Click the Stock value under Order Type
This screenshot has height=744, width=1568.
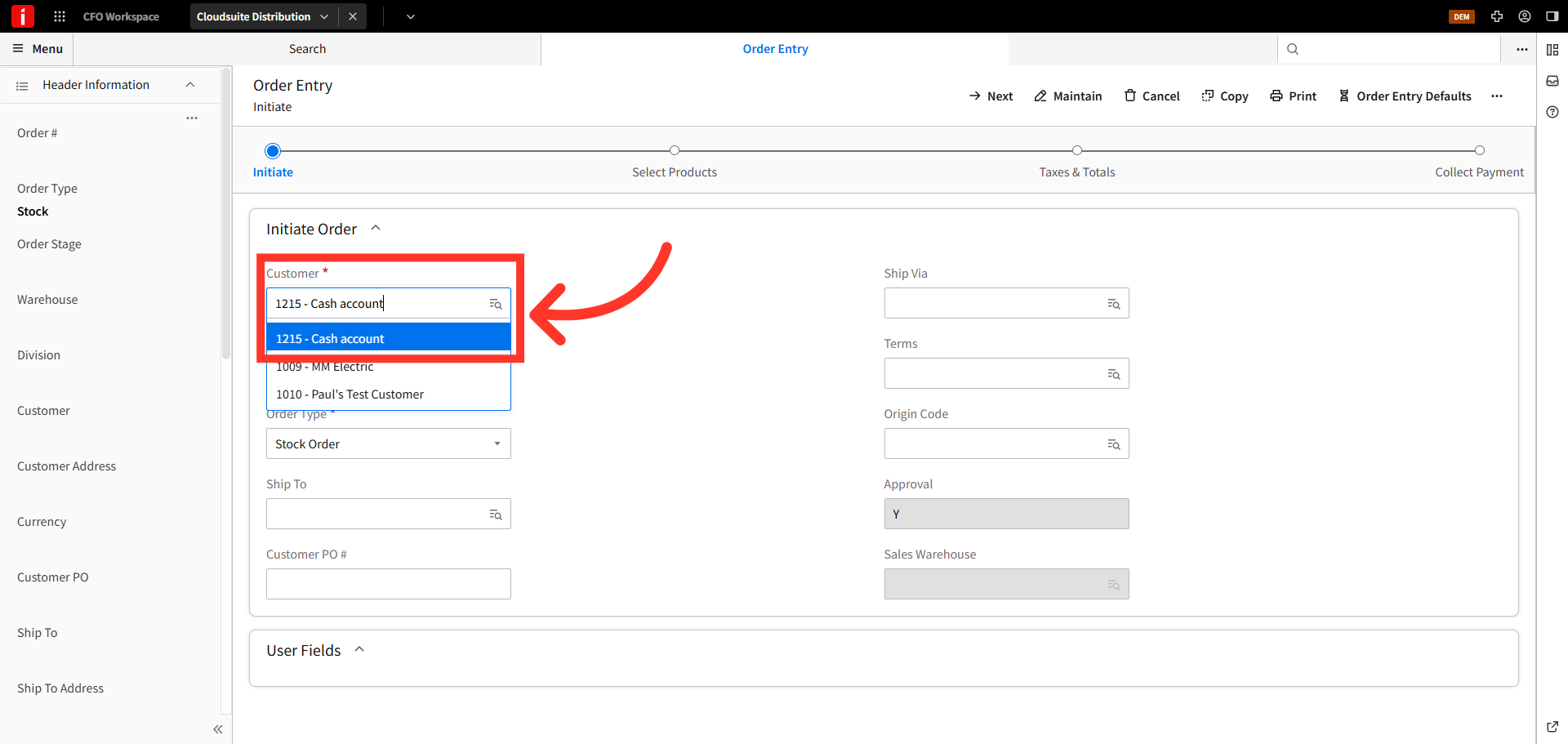pyautogui.click(x=33, y=212)
